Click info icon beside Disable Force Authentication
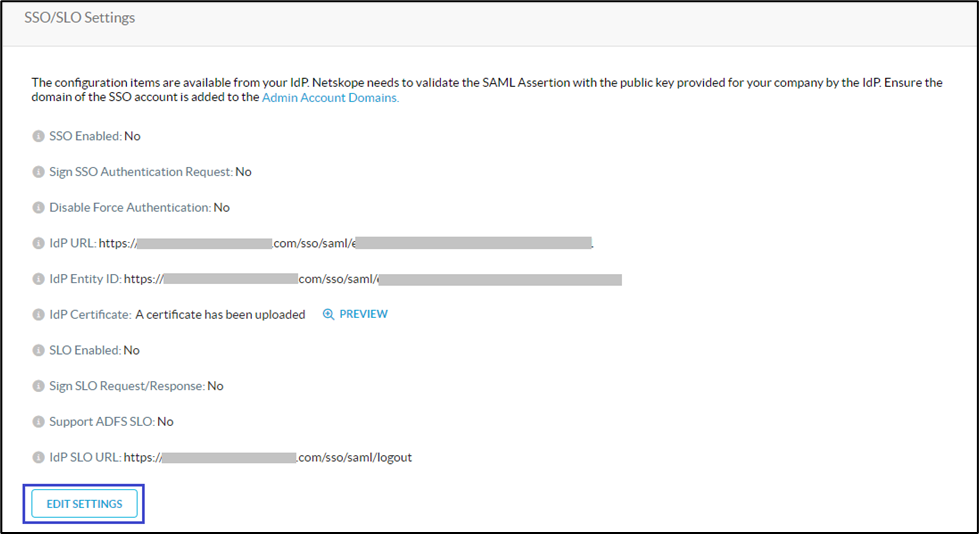 pos(38,208)
